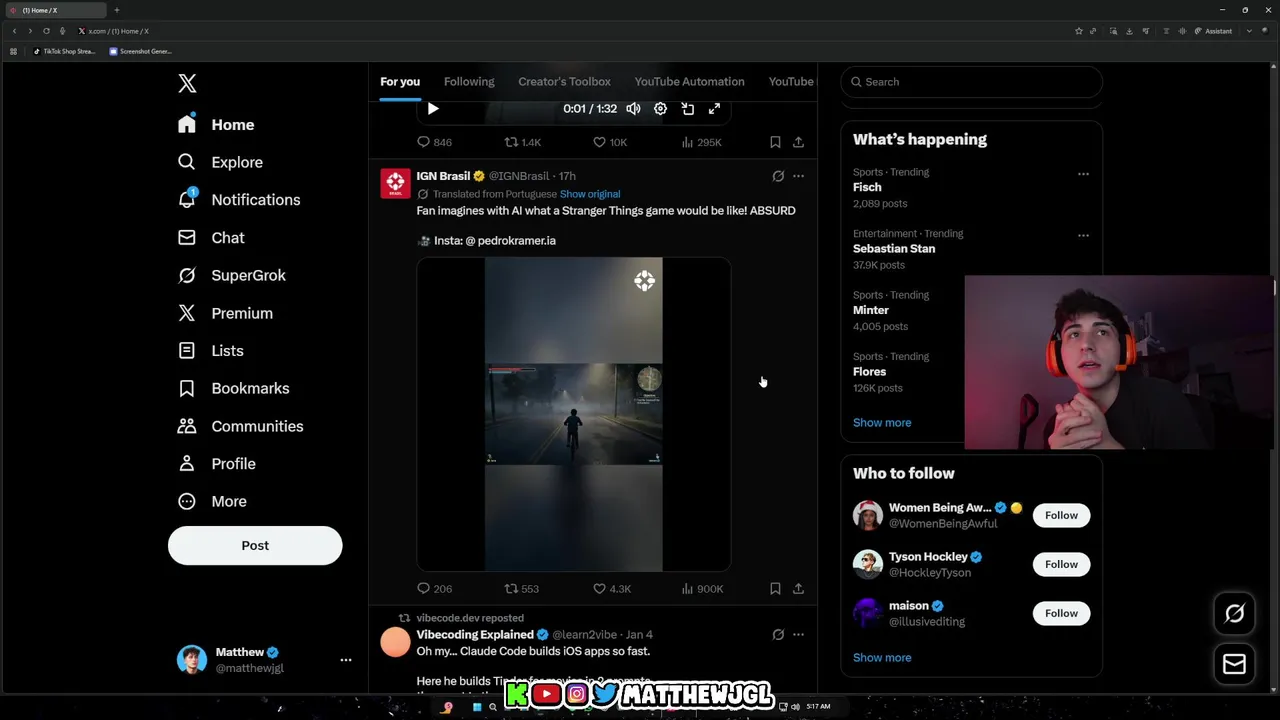Open Profile from sidebar

click(x=216, y=464)
